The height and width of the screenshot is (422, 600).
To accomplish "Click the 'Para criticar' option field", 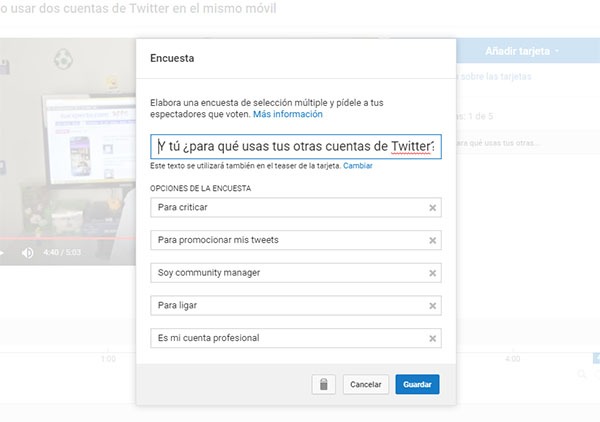I will [285, 208].
